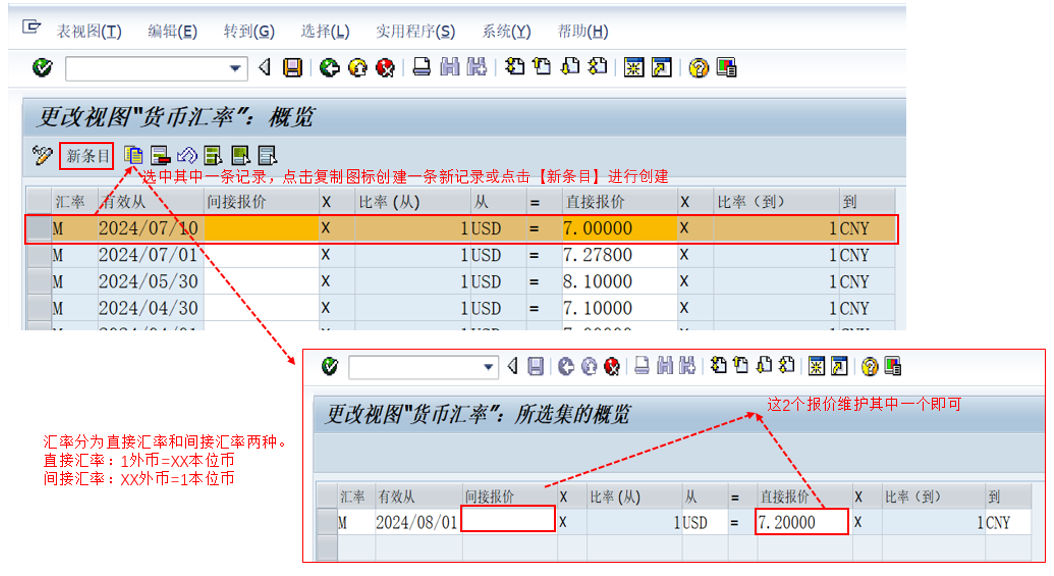Click the Undo Change icon in the overview toolbar
1054x576 pixels.
coord(187,155)
